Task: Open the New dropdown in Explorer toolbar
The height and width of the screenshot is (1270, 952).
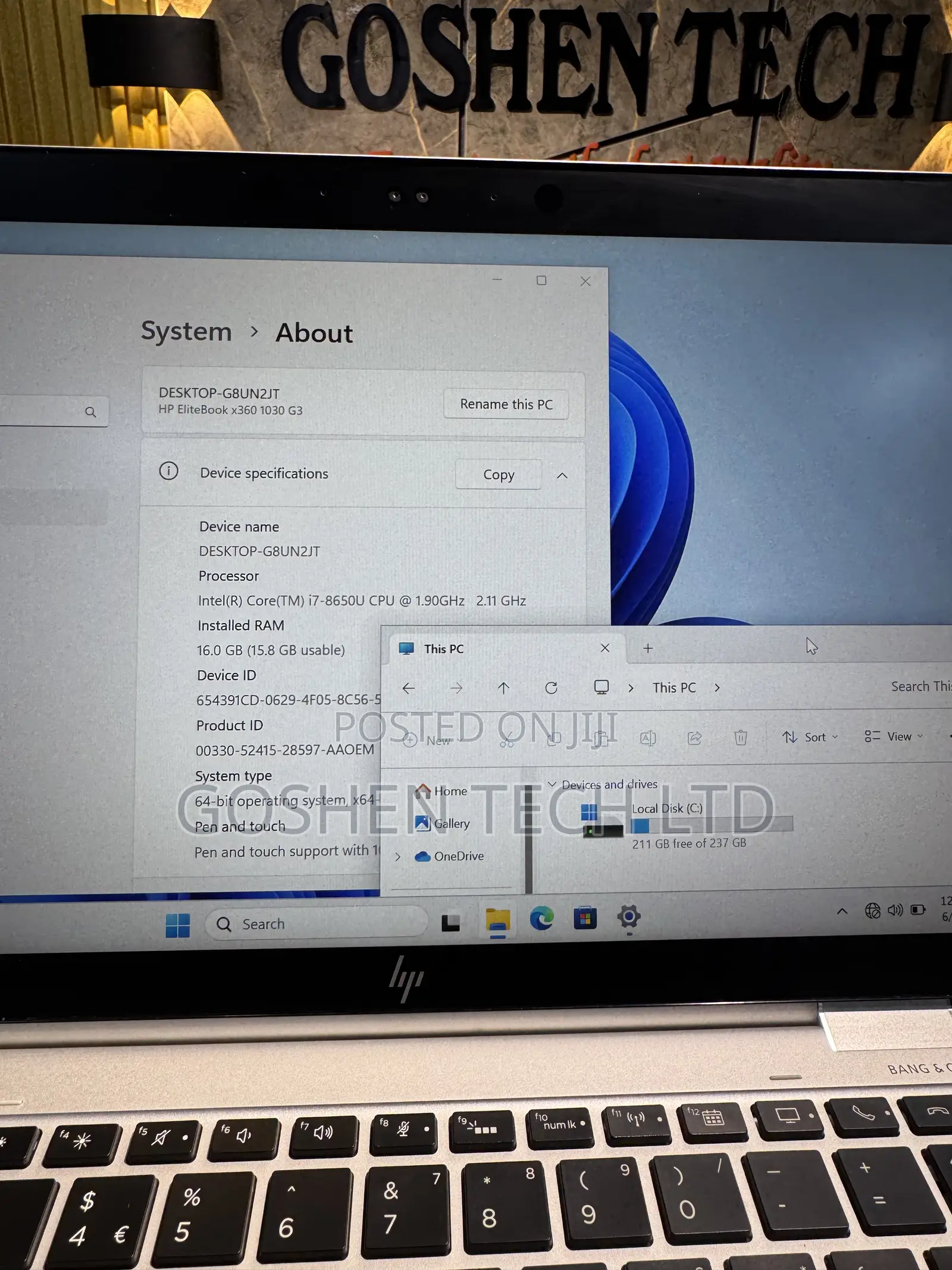Action: 434,740
